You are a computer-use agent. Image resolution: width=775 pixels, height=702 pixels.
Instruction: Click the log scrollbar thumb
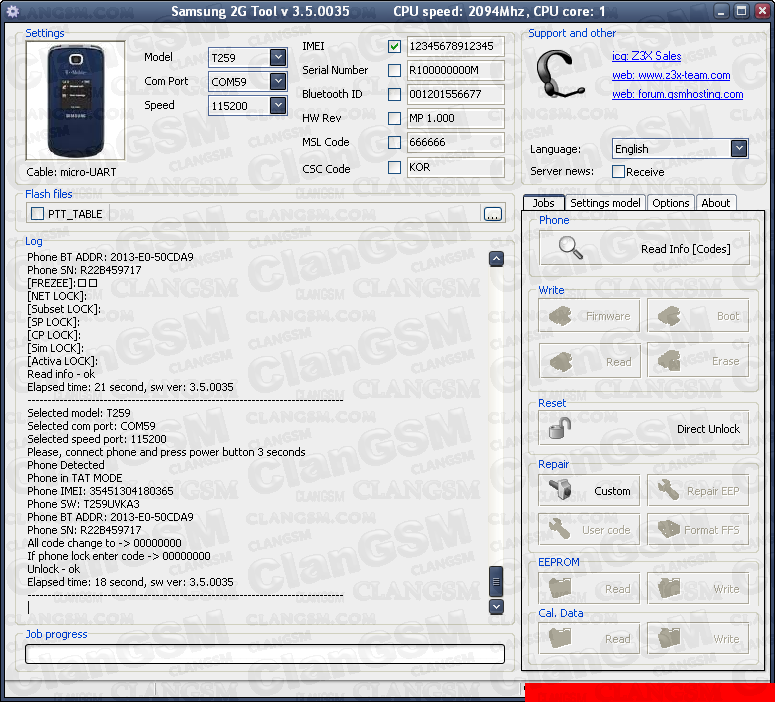point(496,581)
